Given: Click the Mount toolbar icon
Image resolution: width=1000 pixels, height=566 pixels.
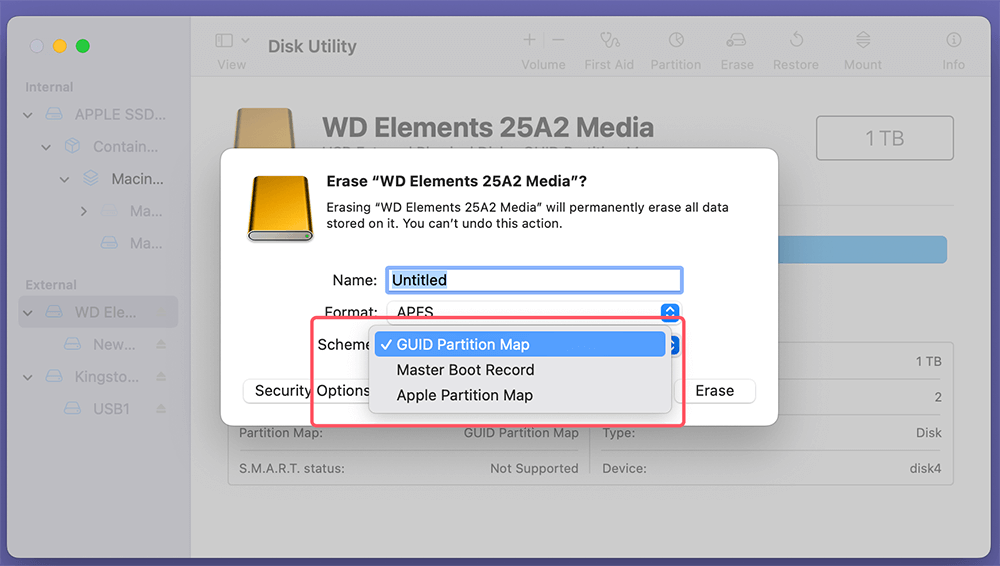Looking at the screenshot, I should pos(863,40).
